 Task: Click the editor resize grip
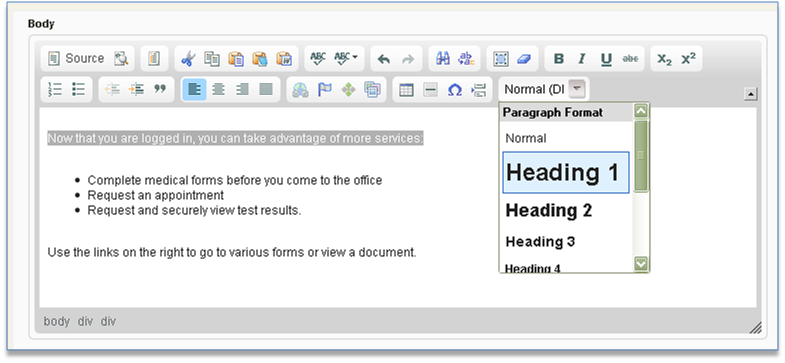[755, 327]
